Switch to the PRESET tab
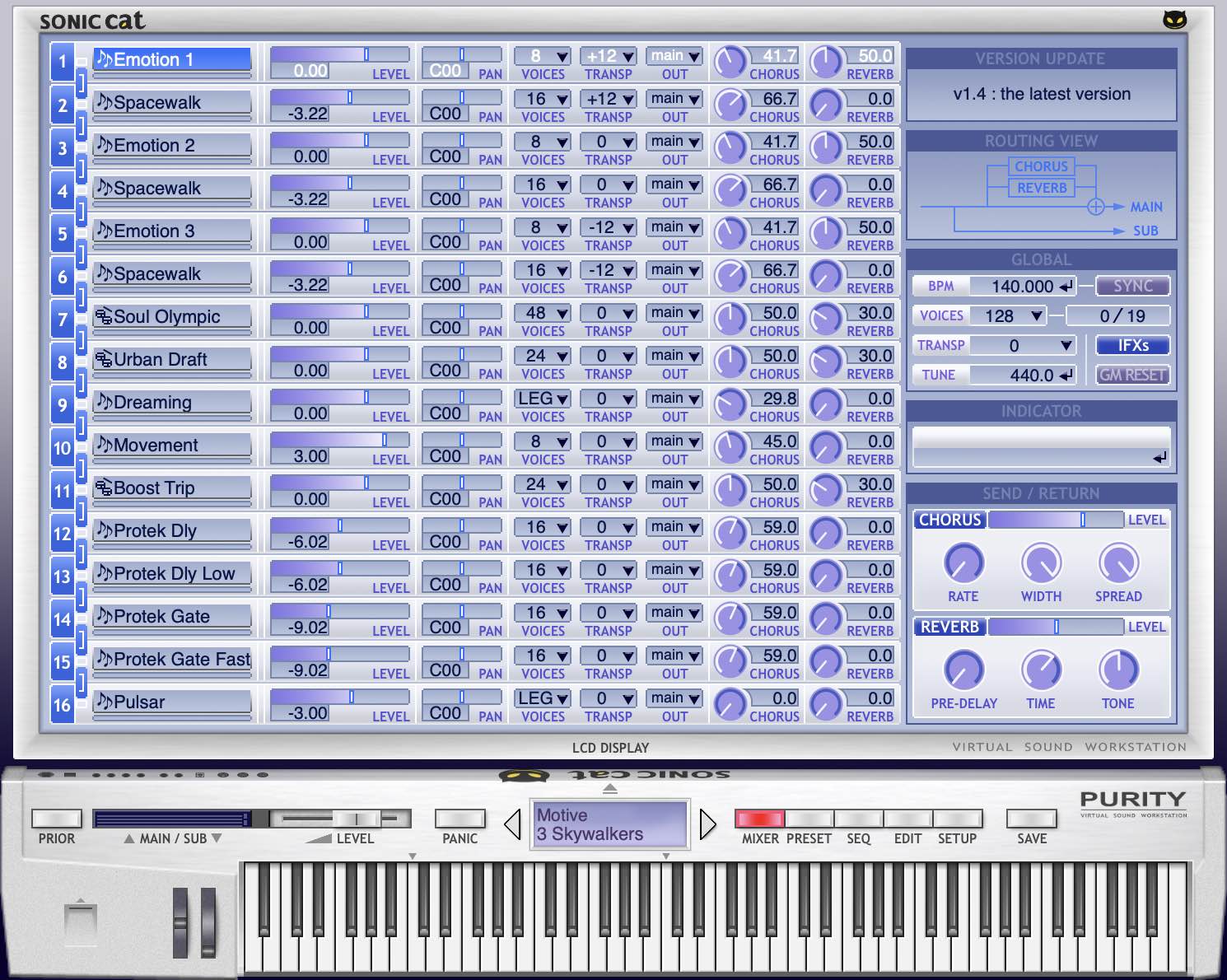 click(x=809, y=820)
